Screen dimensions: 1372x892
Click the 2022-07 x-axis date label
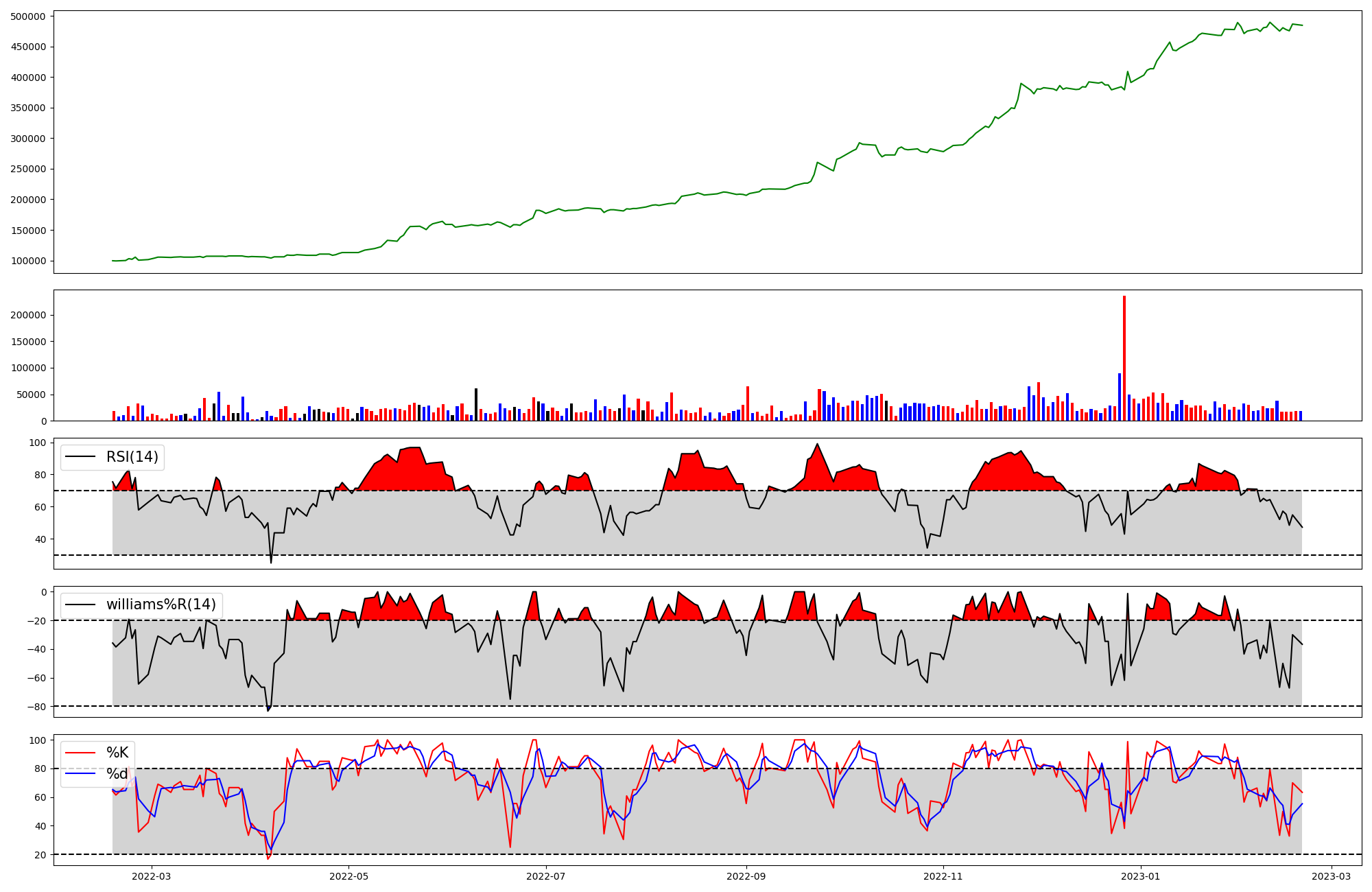[x=546, y=876]
